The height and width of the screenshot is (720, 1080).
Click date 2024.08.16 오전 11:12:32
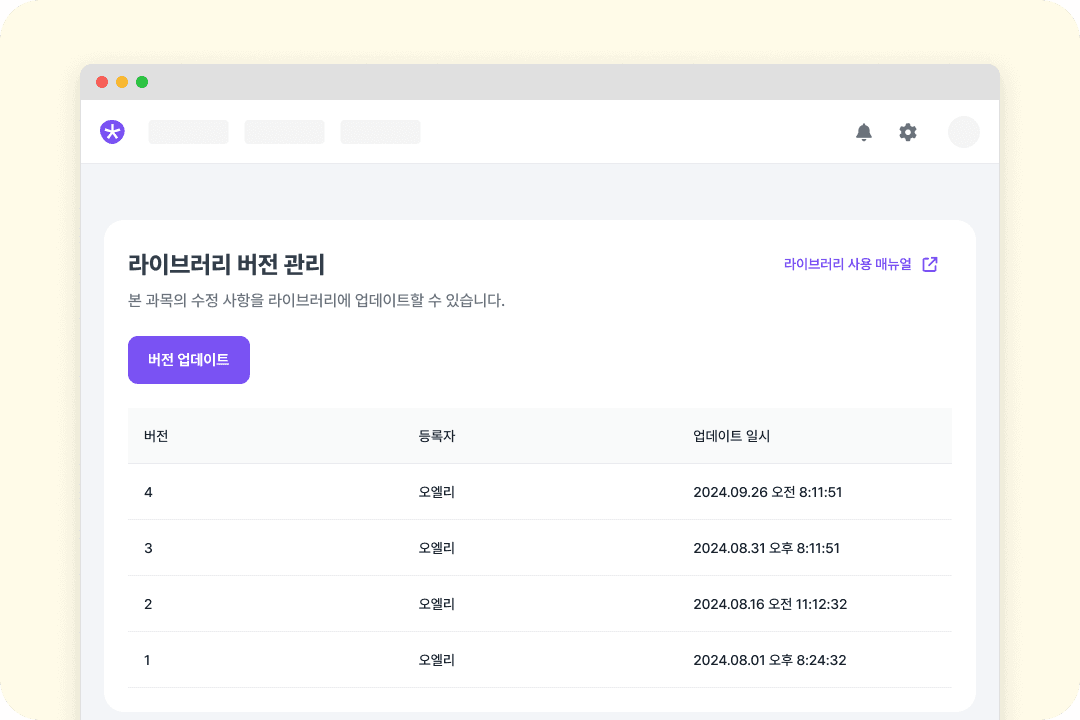770,604
